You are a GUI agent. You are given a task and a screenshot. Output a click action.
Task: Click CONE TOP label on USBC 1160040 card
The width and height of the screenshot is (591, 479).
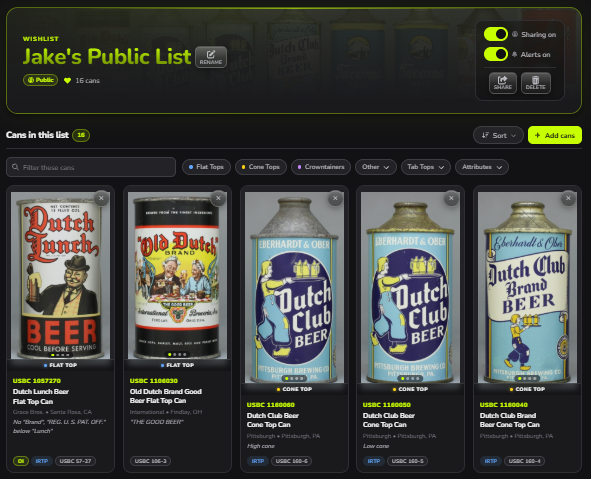click(x=527, y=389)
